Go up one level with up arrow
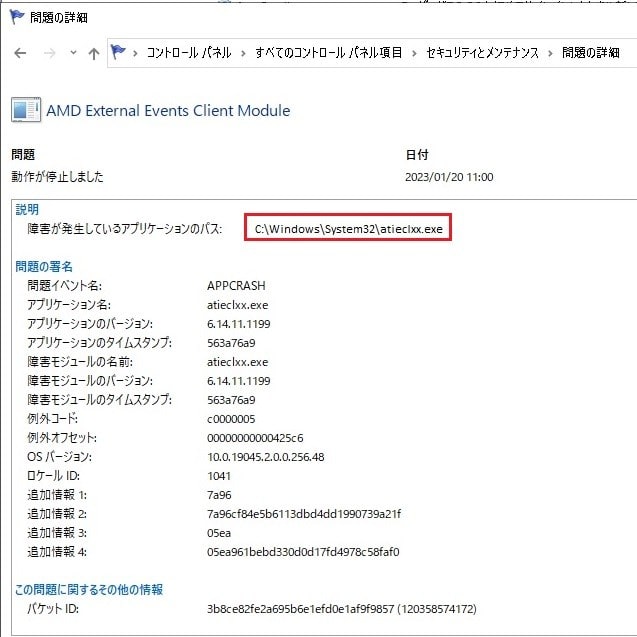 coord(94,53)
